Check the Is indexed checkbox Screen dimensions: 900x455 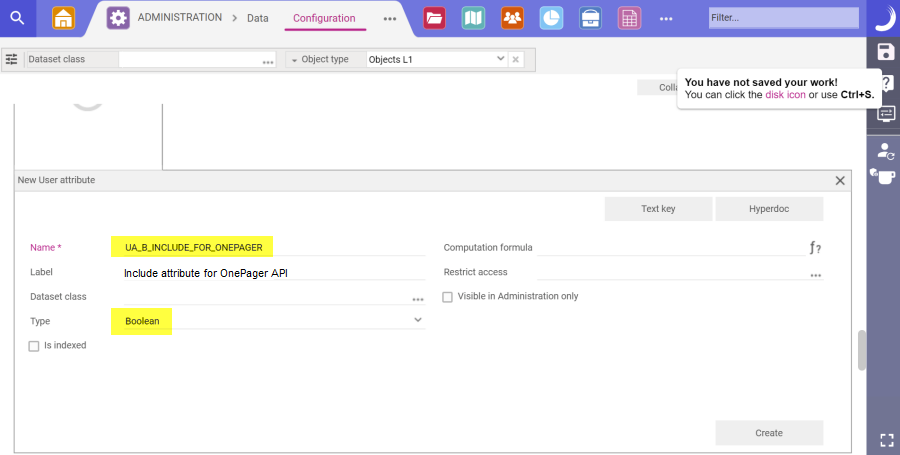(x=34, y=346)
